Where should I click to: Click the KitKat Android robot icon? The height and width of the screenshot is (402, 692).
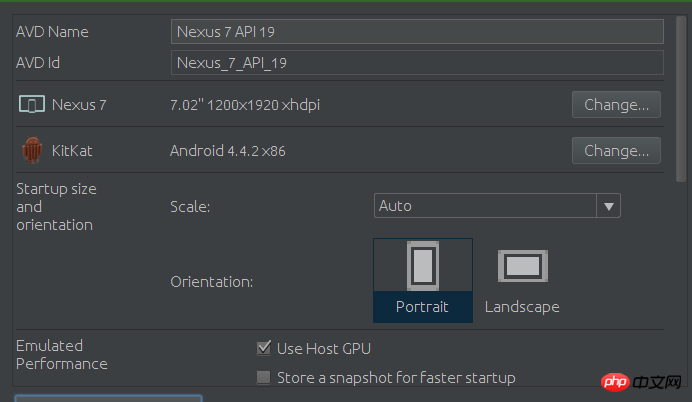click(x=32, y=150)
